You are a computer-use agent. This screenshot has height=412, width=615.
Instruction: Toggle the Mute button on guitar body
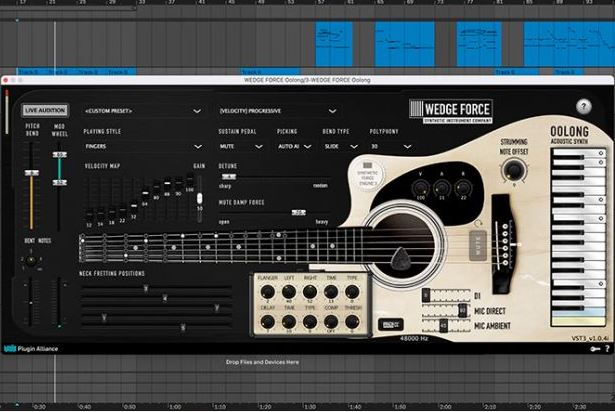point(478,246)
